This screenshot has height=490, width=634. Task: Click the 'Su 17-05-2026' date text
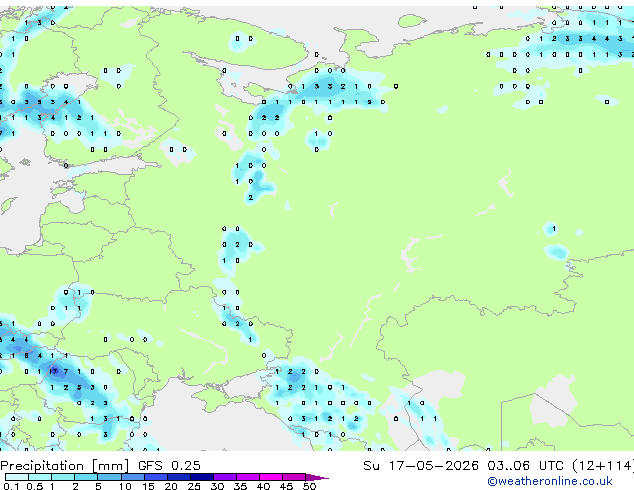point(421,466)
